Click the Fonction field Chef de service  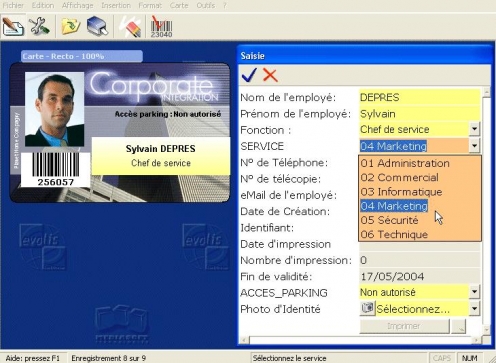[414, 129]
